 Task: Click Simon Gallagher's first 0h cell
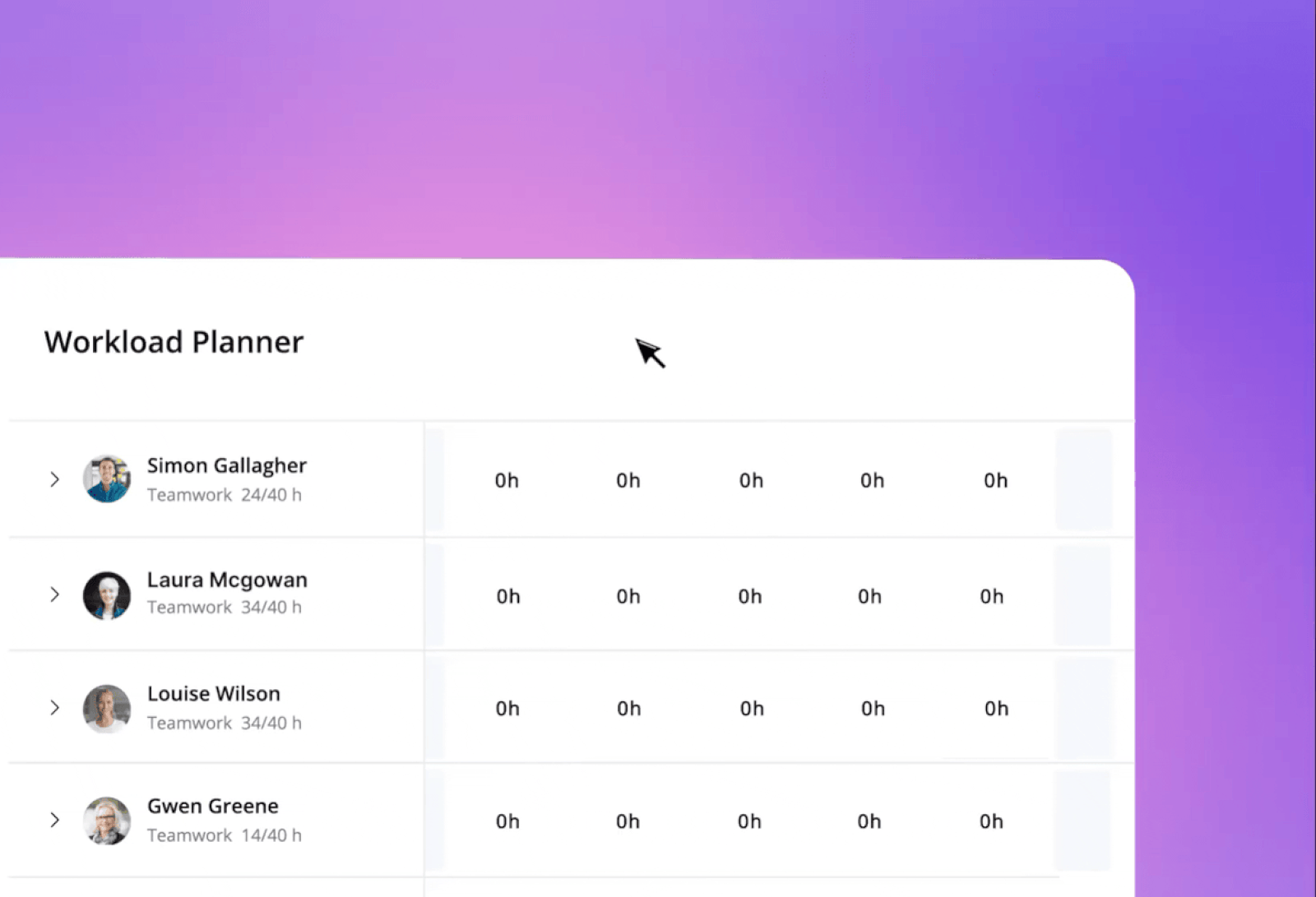(x=507, y=480)
